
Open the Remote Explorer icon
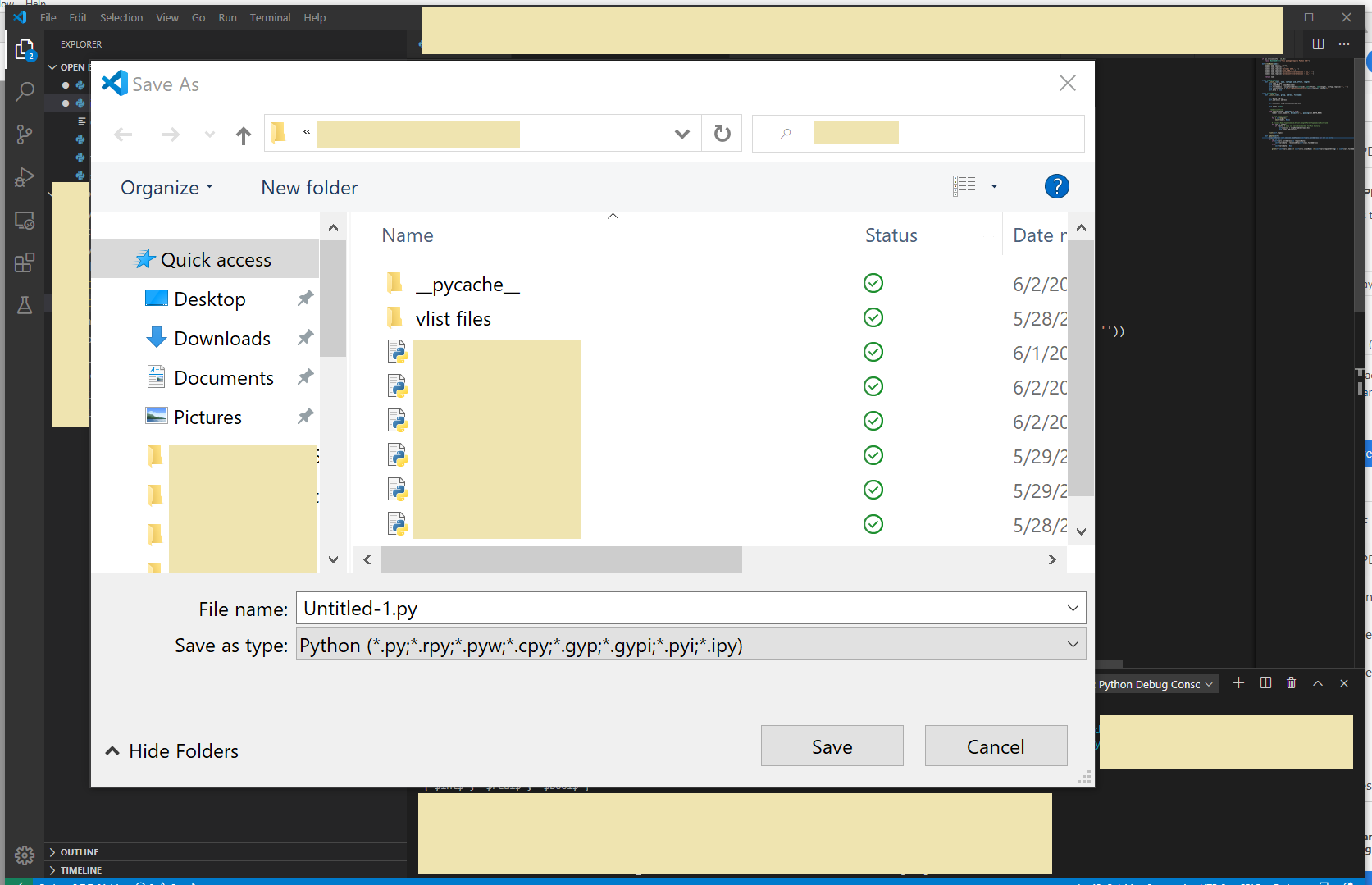24,220
